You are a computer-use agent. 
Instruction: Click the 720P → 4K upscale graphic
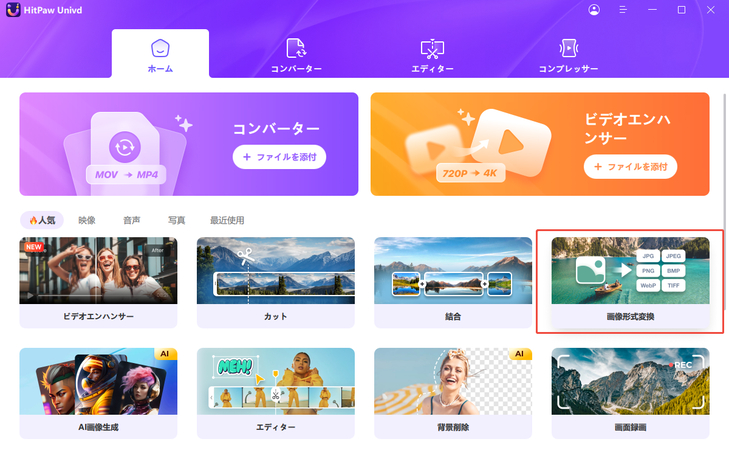pyautogui.click(x=470, y=173)
